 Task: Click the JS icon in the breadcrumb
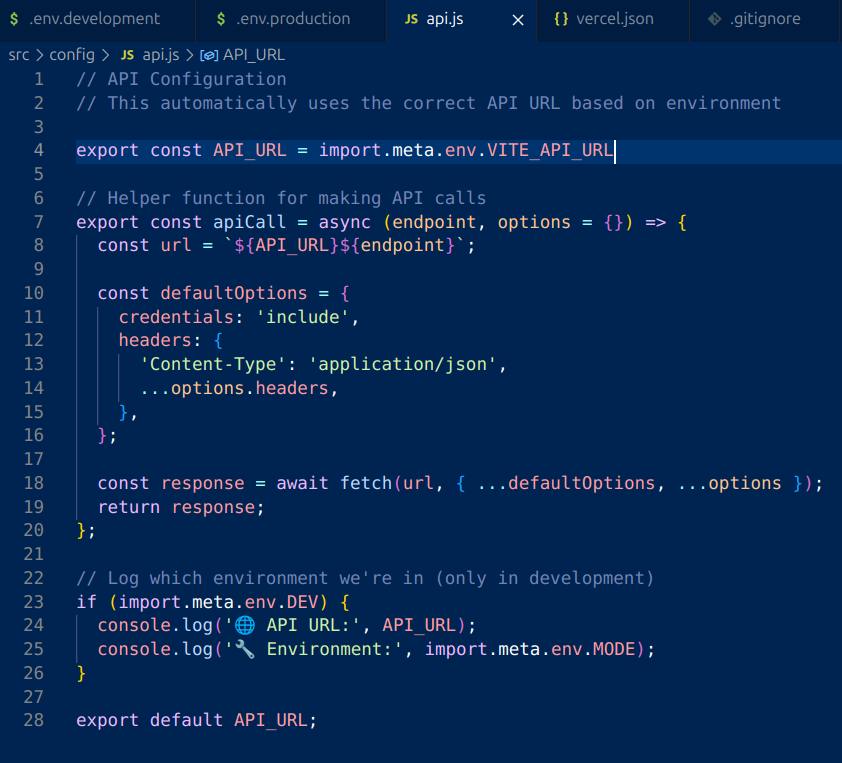(x=127, y=55)
